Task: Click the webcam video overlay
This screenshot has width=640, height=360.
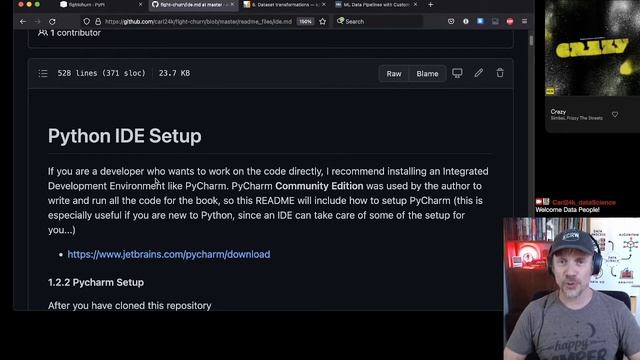Action: (x=571, y=289)
